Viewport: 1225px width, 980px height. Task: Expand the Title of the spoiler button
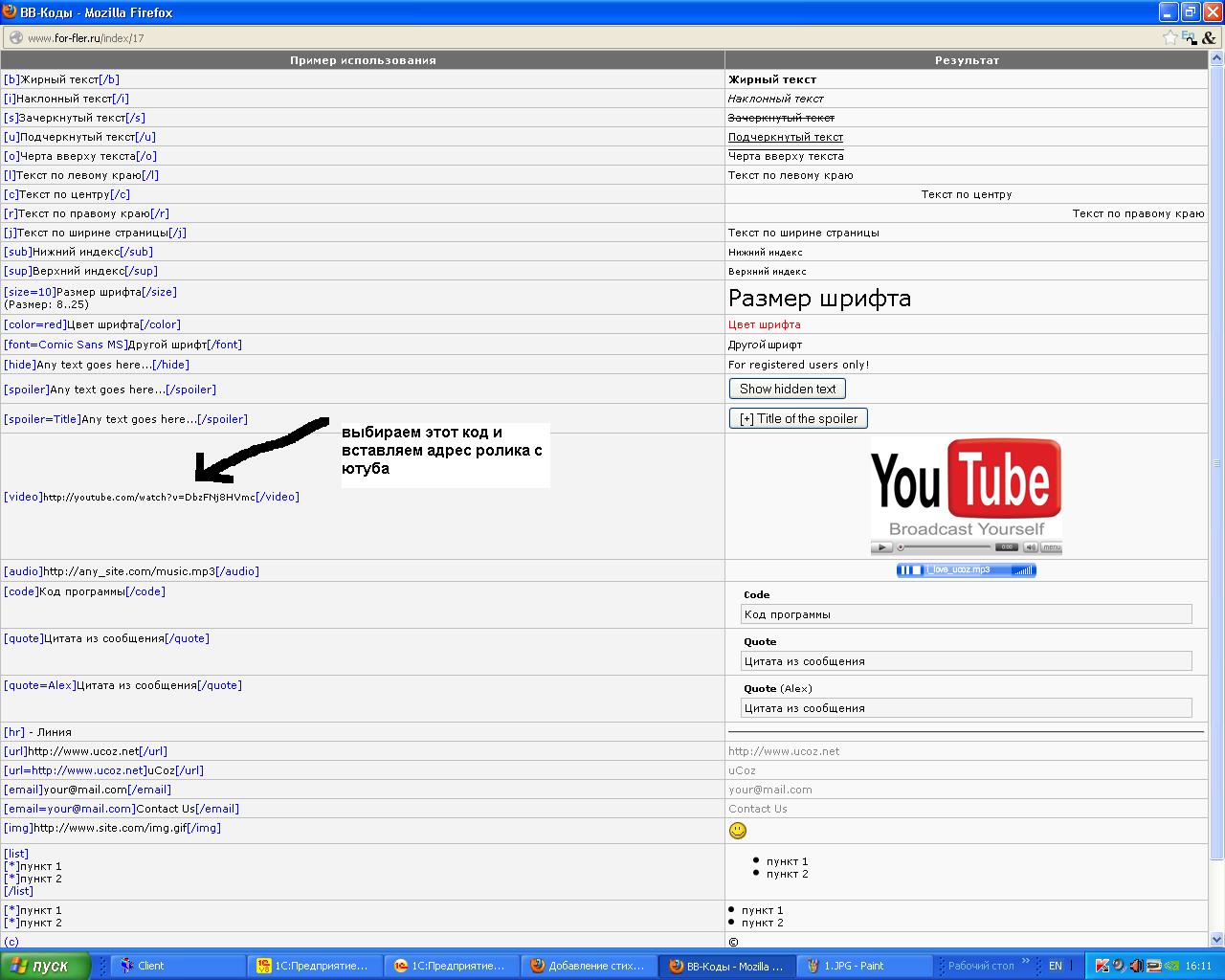click(798, 418)
